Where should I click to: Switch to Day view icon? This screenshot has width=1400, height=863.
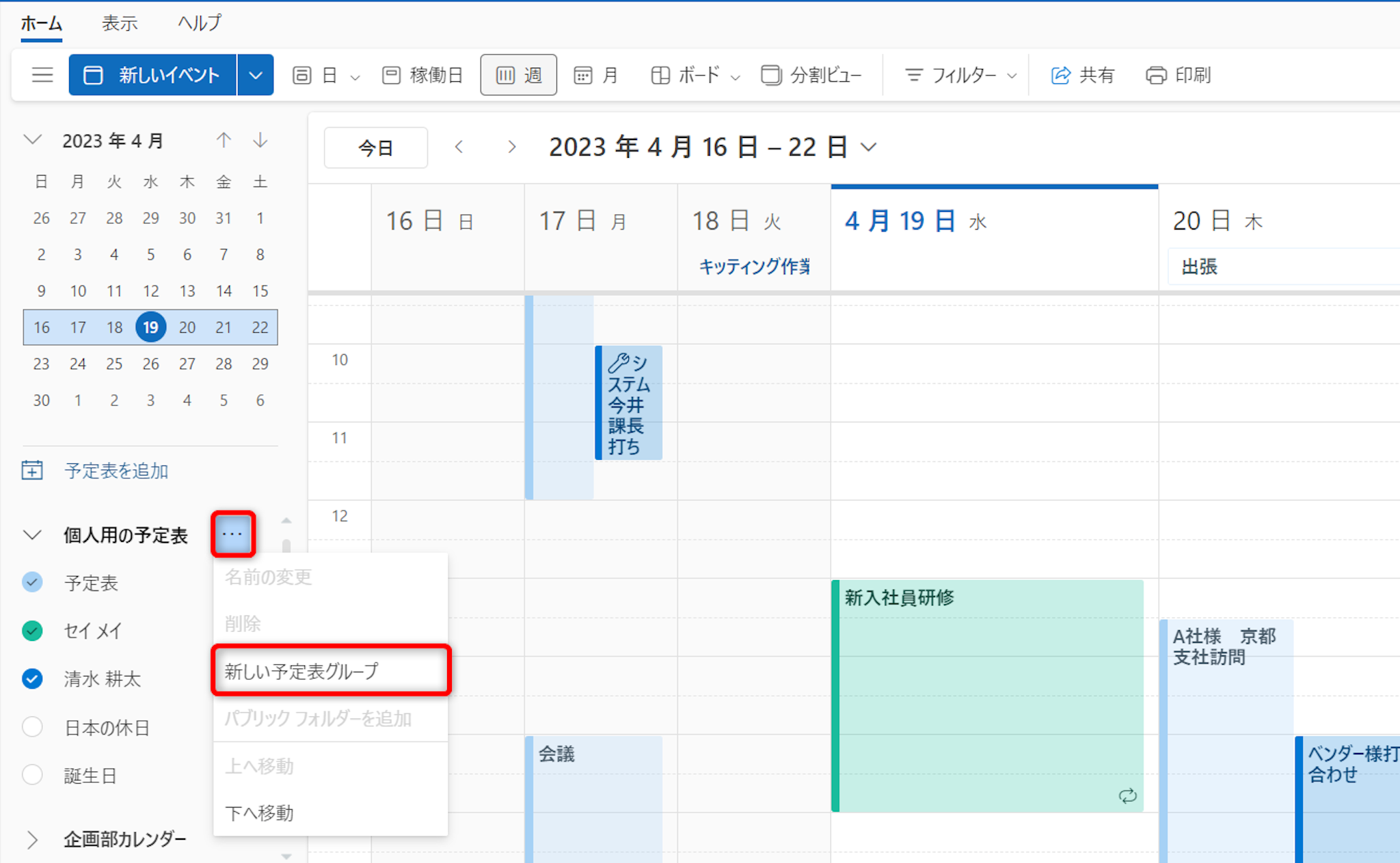coord(302,75)
